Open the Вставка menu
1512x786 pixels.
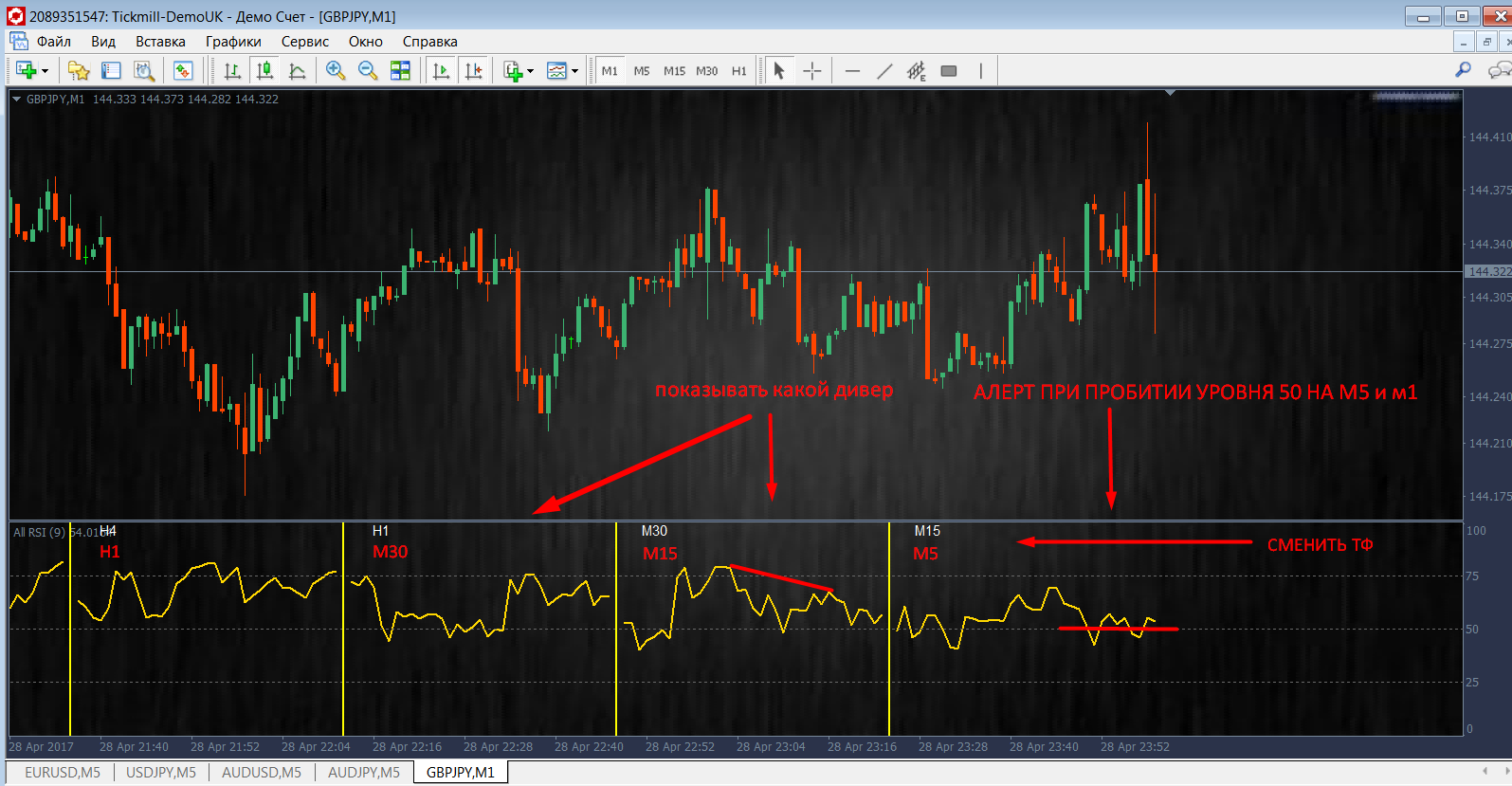160,42
